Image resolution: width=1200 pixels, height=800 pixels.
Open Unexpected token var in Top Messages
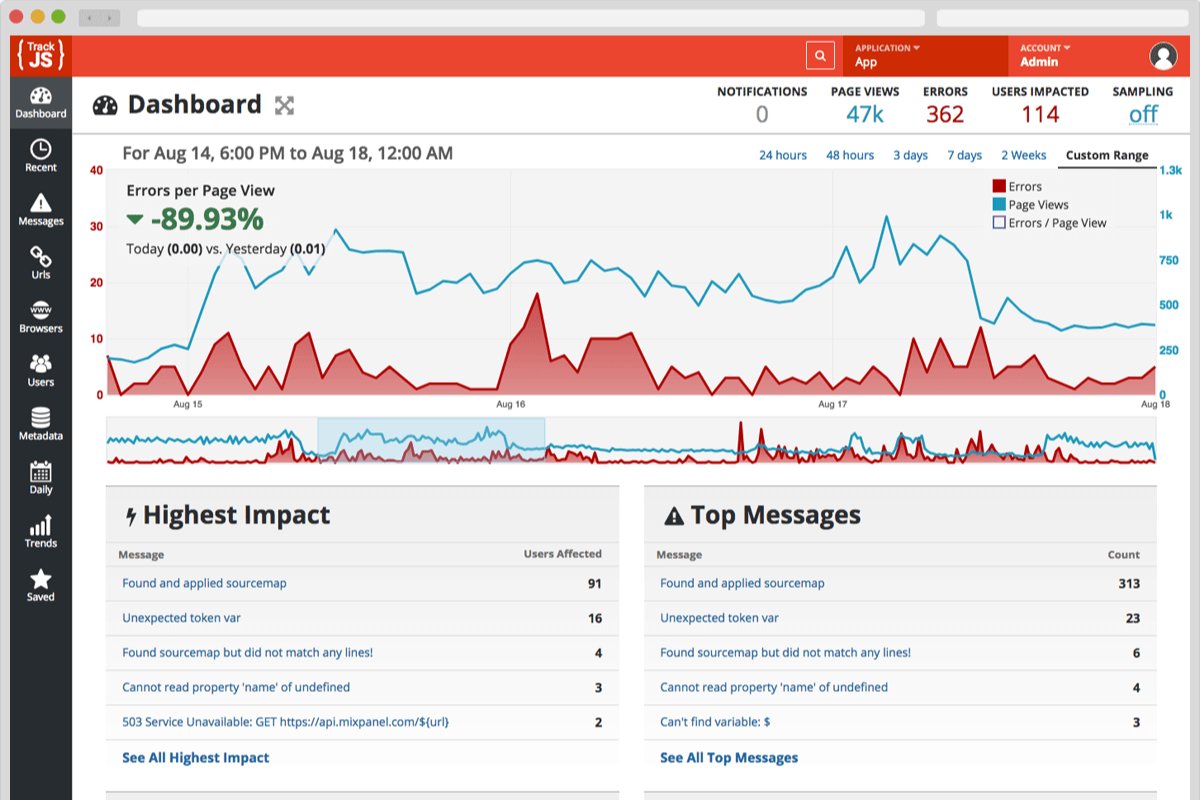tap(719, 618)
